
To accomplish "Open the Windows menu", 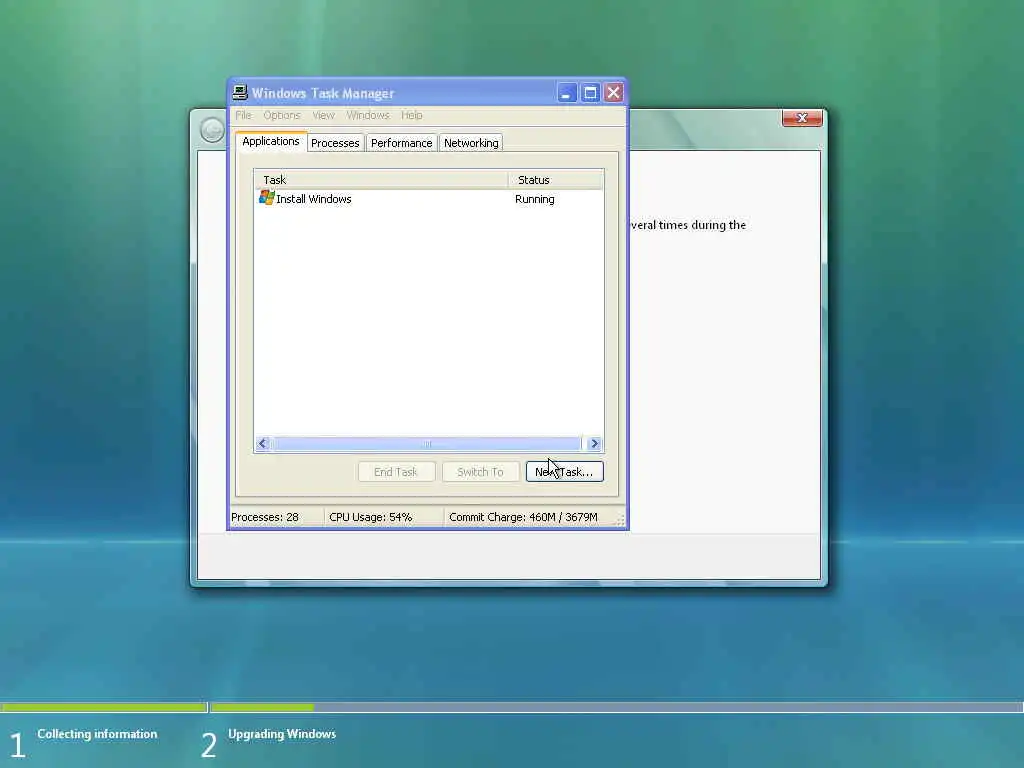I will [368, 115].
